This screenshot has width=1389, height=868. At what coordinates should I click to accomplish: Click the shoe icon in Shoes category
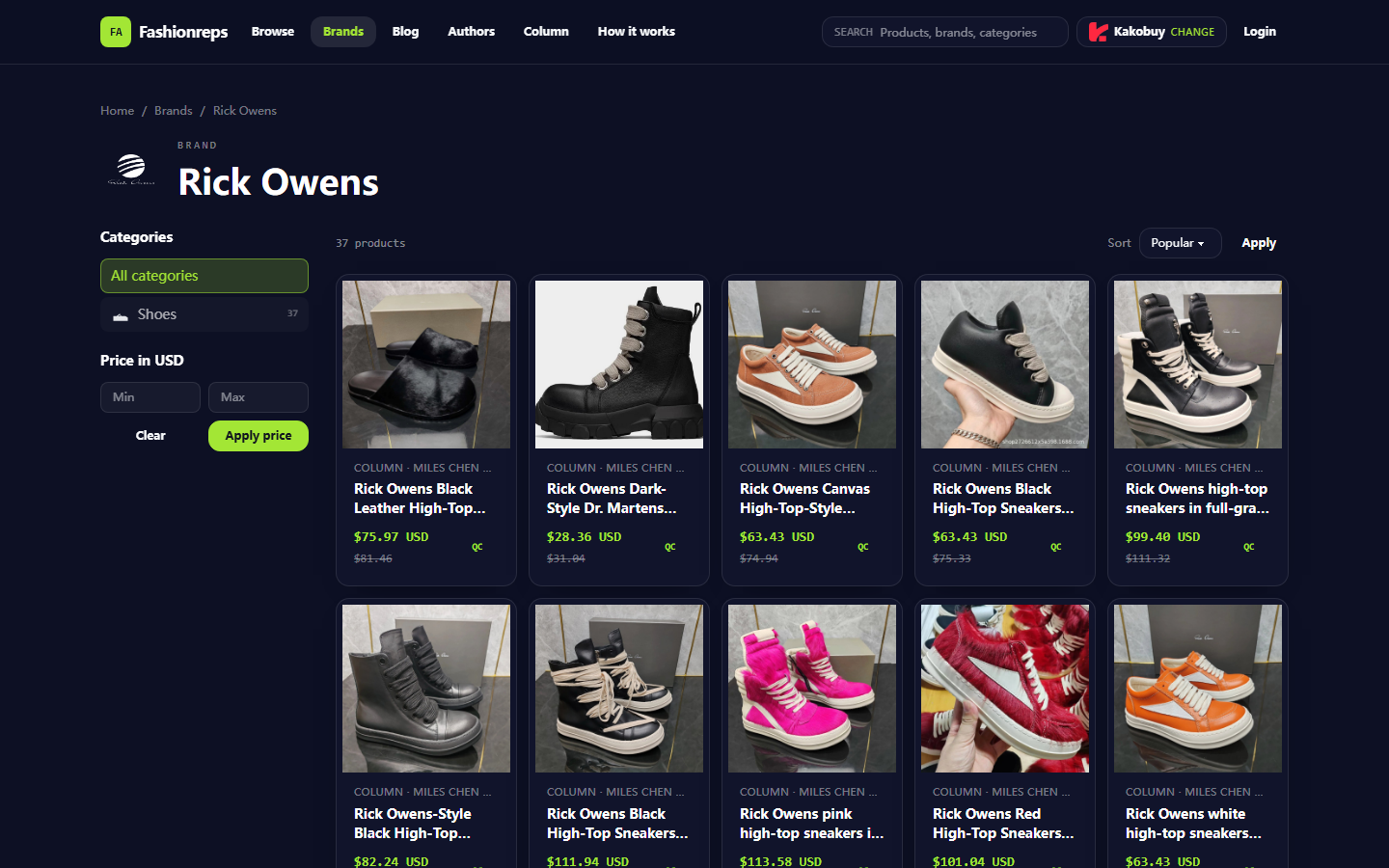click(121, 315)
